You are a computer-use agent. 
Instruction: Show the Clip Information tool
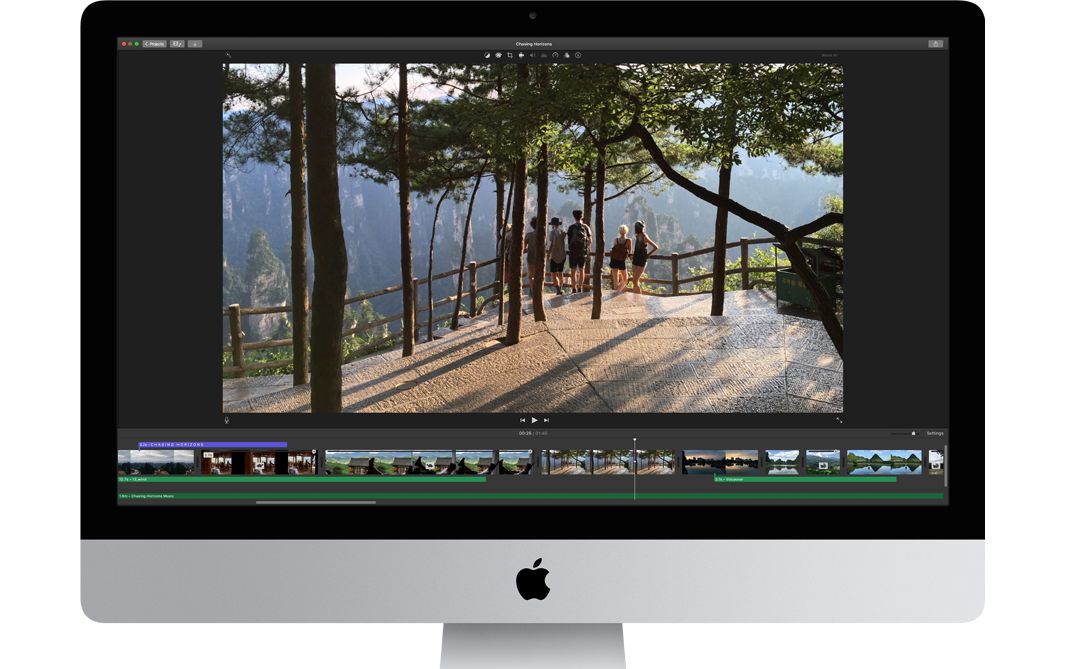coord(578,55)
